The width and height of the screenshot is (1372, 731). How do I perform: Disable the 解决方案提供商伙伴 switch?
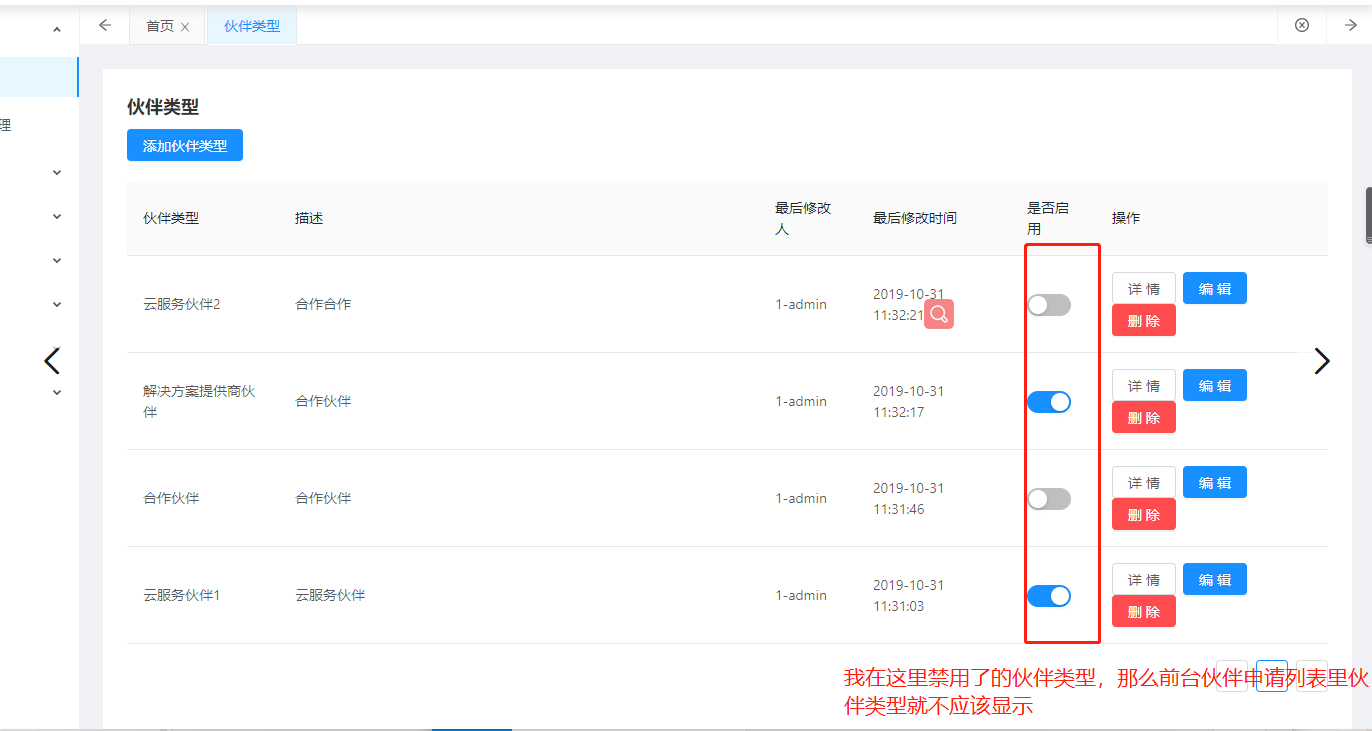pos(1049,402)
